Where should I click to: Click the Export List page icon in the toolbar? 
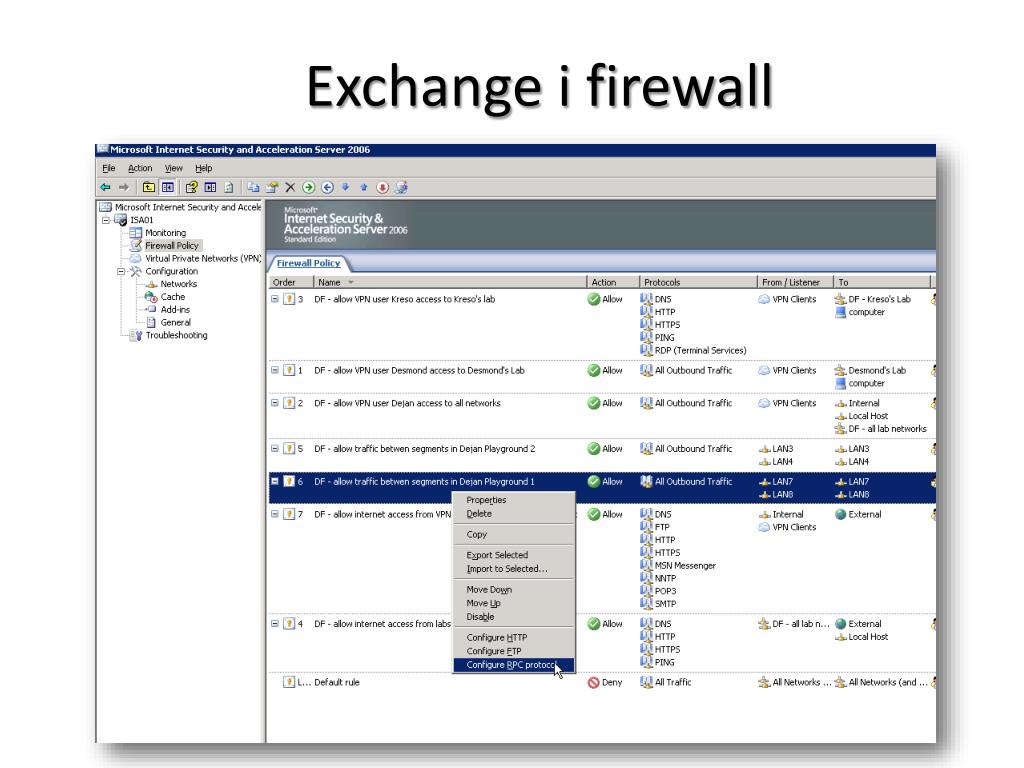pos(229,187)
